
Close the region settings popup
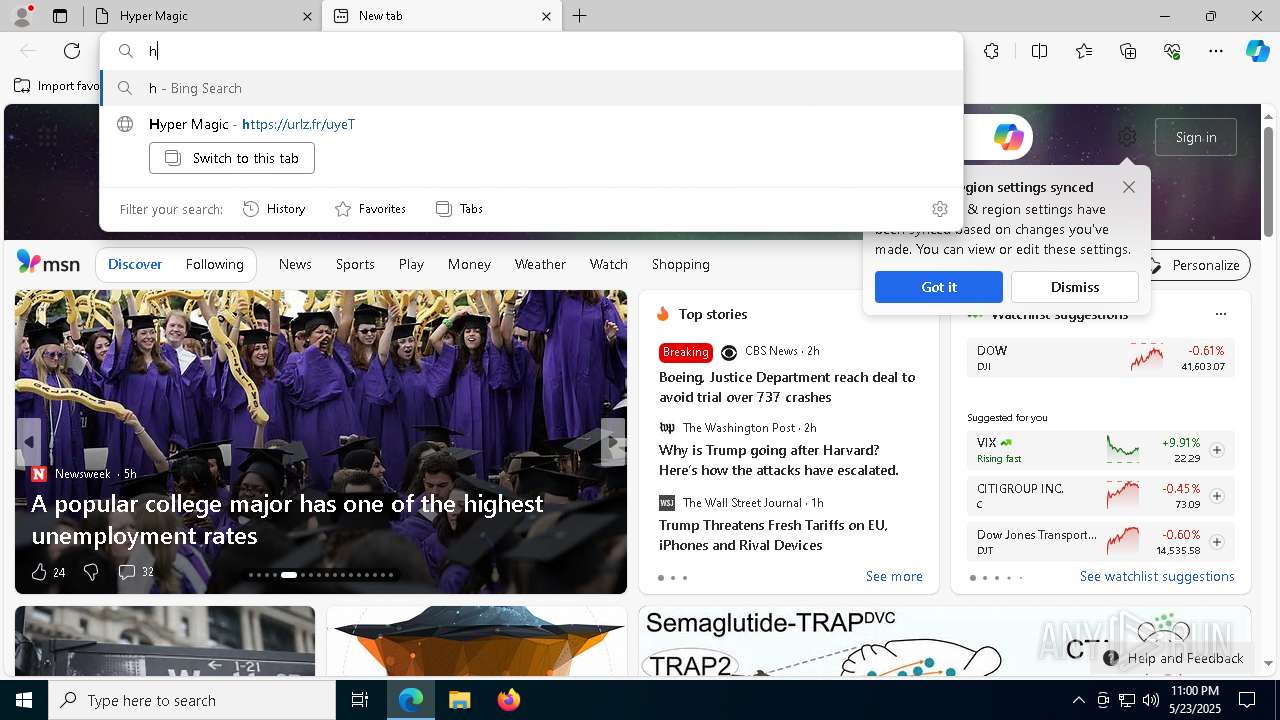click(x=1129, y=187)
